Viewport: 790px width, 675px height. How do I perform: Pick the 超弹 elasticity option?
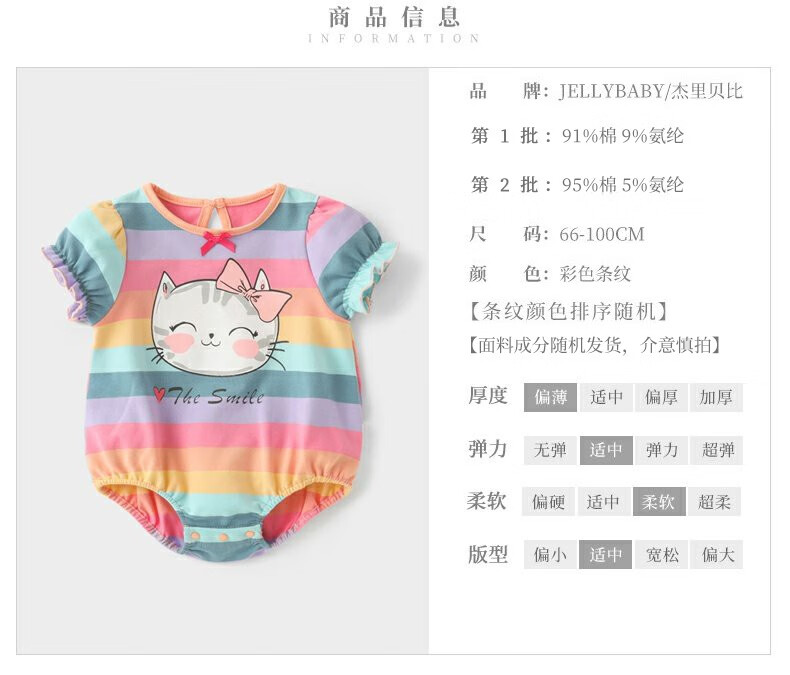(x=716, y=450)
